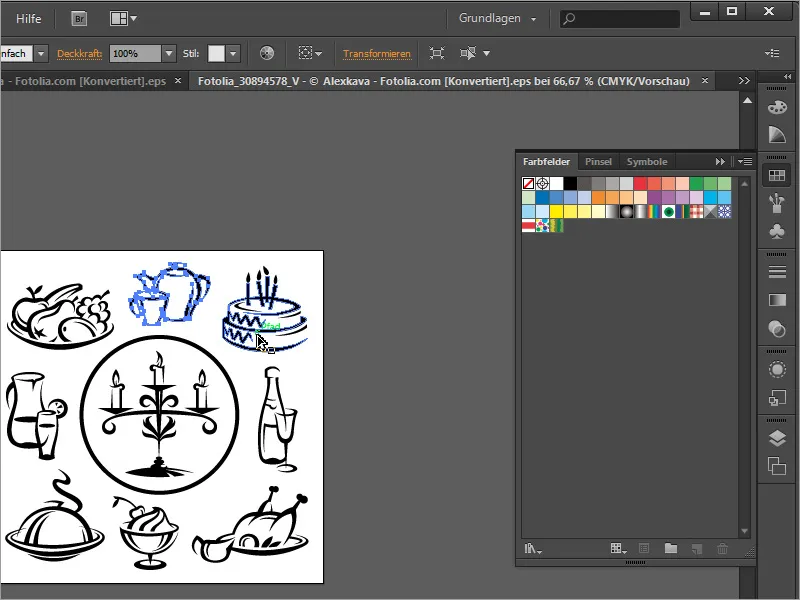Click the Stil graphic style swatch
The height and width of the screenshot is (600, 800).
click(216, 54)
